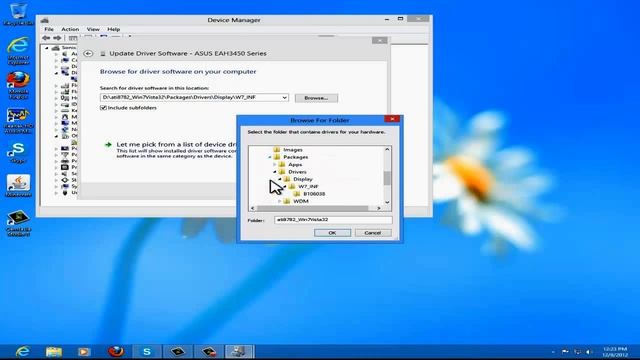
Task: Click folder tree scroll up arrow
Action: 387,149
